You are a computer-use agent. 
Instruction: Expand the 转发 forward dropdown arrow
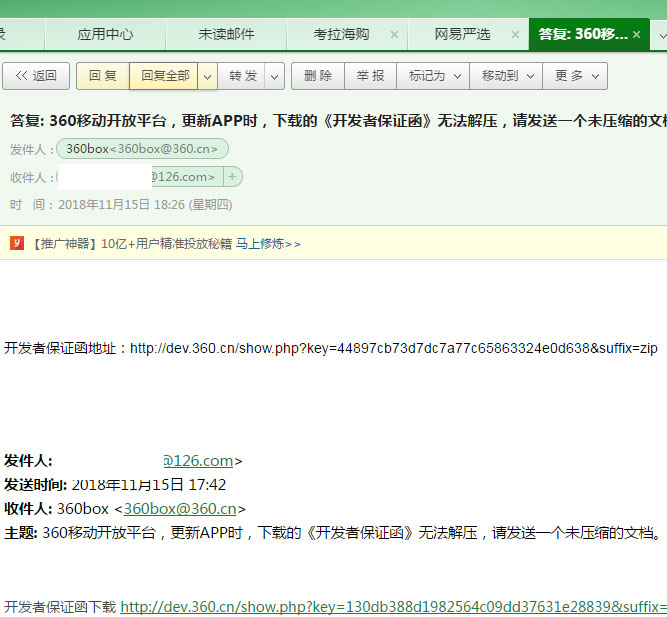275,76
